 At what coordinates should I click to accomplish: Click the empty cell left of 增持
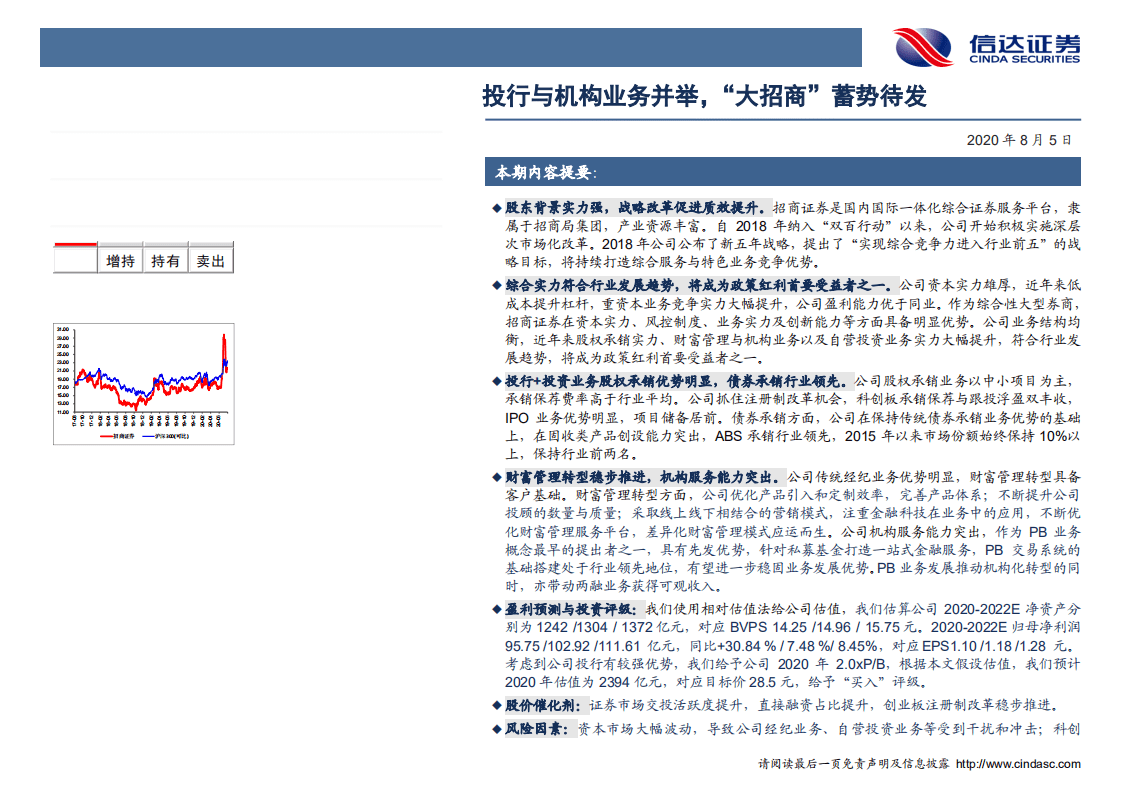(74, 261)
